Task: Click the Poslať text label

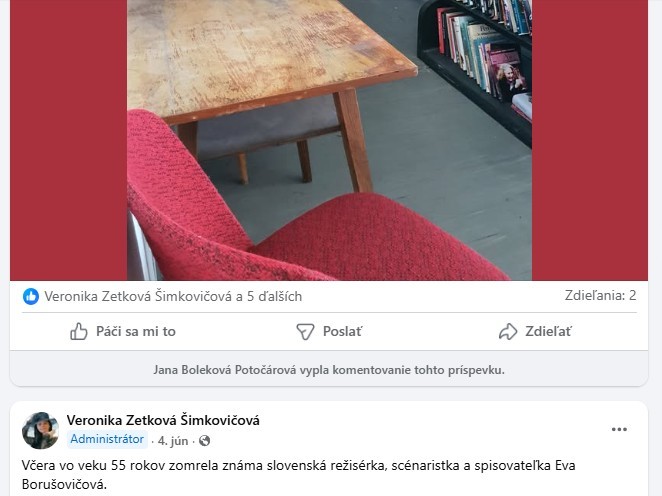Action: [x=342, y=331]
